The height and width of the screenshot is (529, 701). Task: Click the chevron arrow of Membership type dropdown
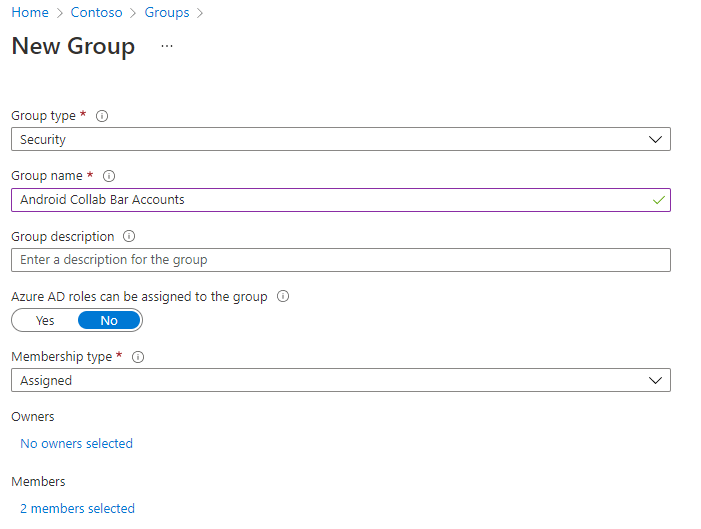(655, 381)
